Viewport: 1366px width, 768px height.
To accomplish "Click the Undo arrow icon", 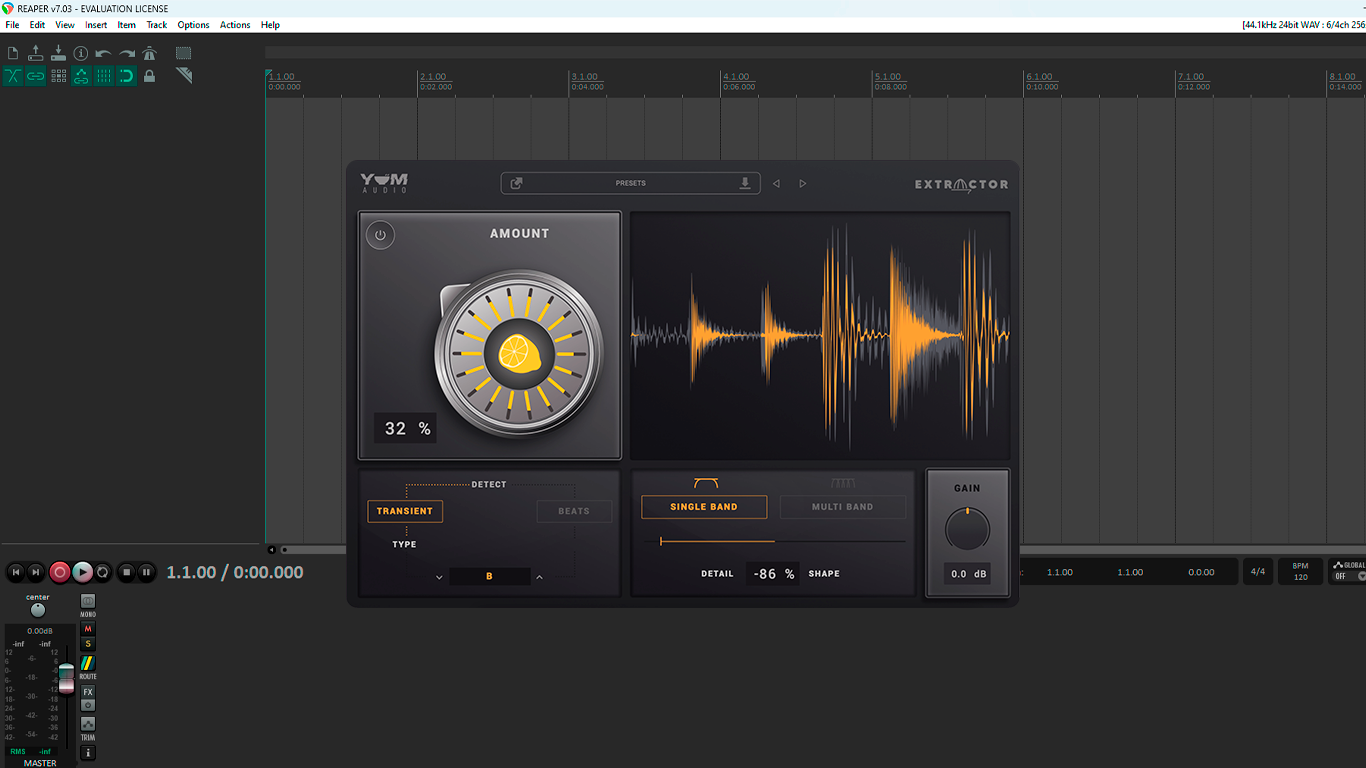I will coord(104,53).
